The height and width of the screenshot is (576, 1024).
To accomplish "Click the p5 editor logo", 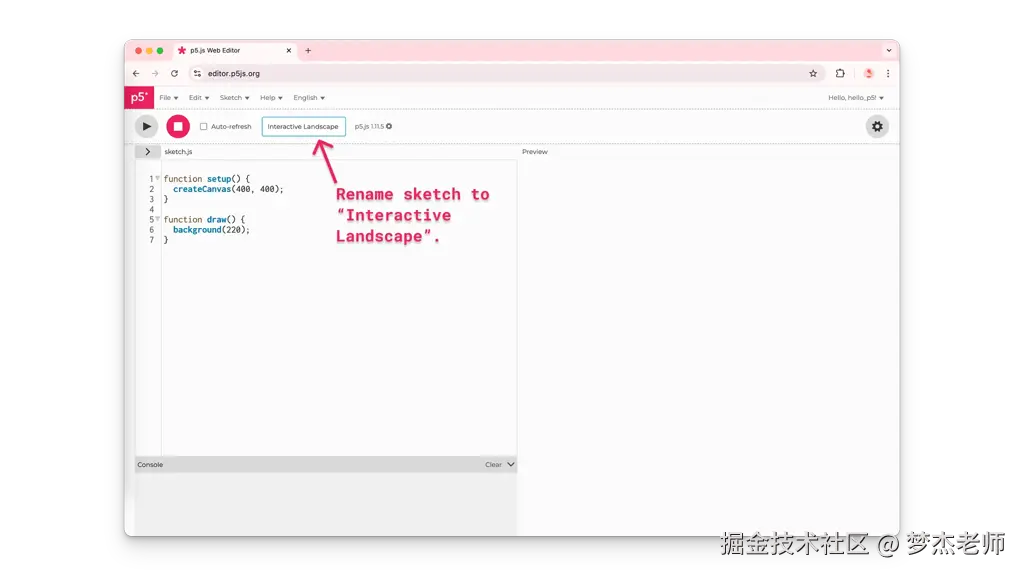I will (x=141, y=97).
